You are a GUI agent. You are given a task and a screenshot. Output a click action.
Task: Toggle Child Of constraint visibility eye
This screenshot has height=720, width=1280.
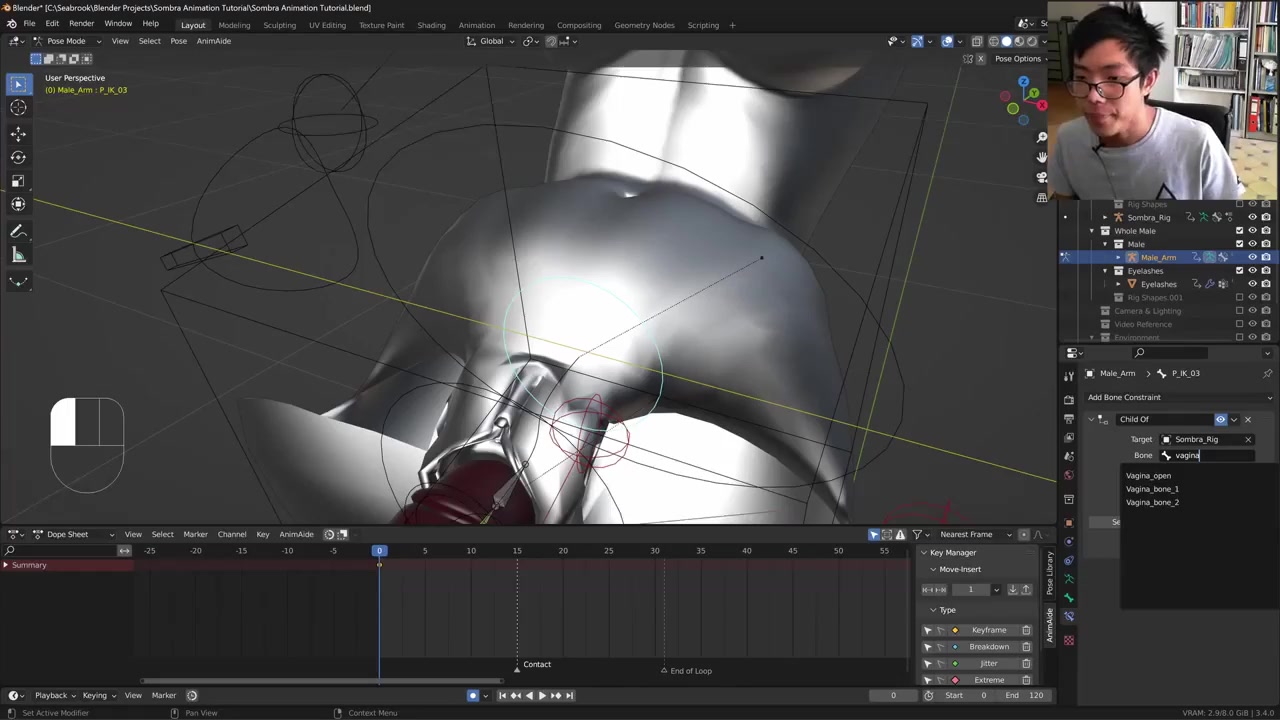point(1220,419)
